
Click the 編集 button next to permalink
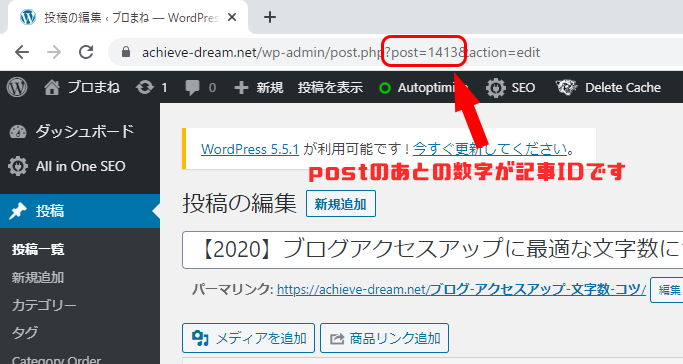[667, 290]
